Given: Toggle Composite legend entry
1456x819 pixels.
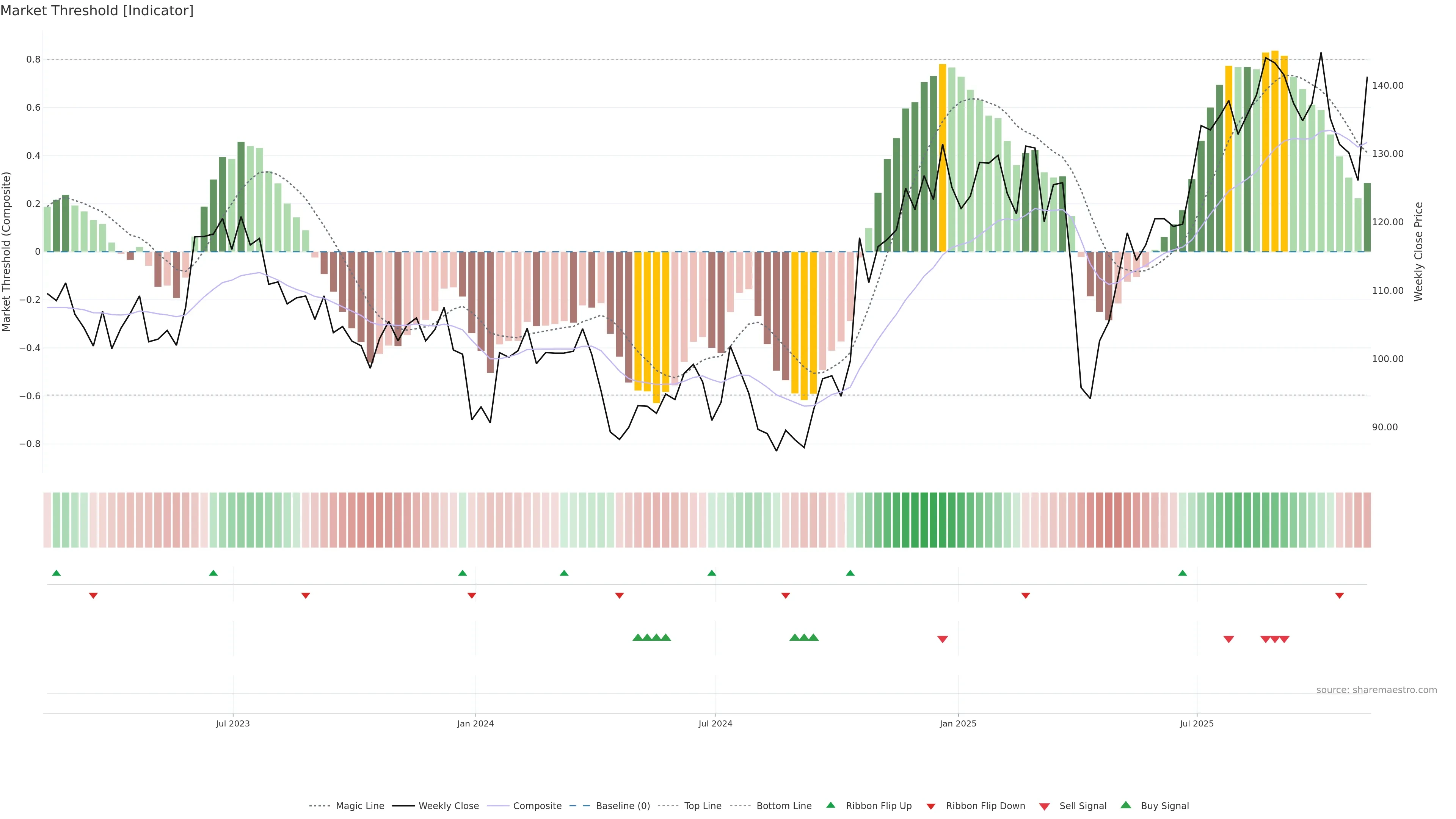Looking at the screenshot, I should pos(537,806).
